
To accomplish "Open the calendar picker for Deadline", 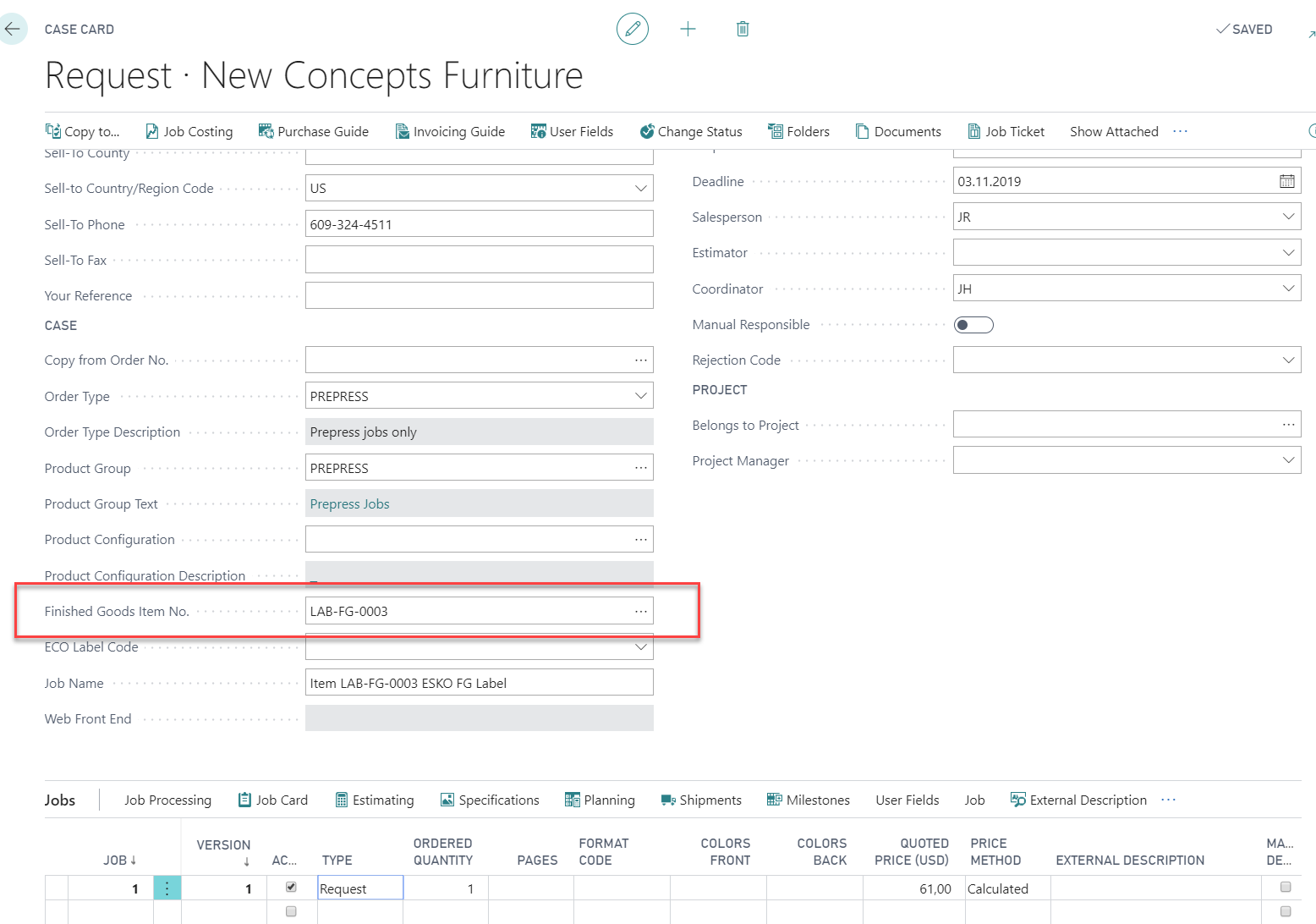I will (1286, 181).
